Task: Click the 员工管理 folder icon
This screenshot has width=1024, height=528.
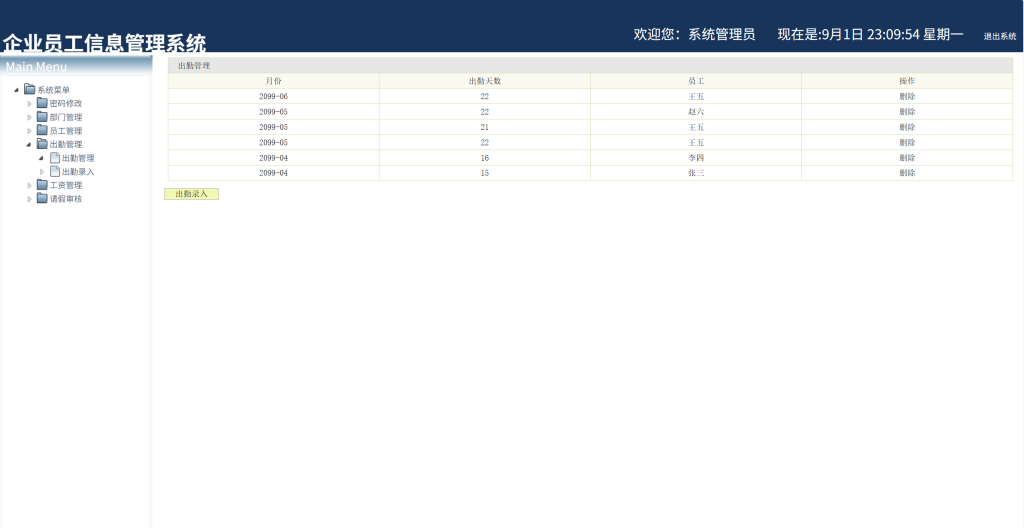Action: click(42, 131)
